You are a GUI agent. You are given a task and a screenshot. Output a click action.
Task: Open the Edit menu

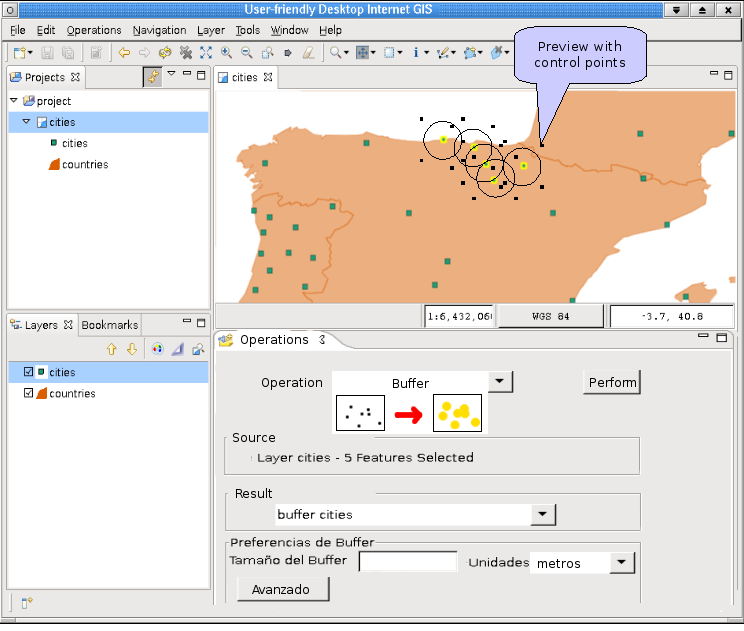(x=46, y=30)
